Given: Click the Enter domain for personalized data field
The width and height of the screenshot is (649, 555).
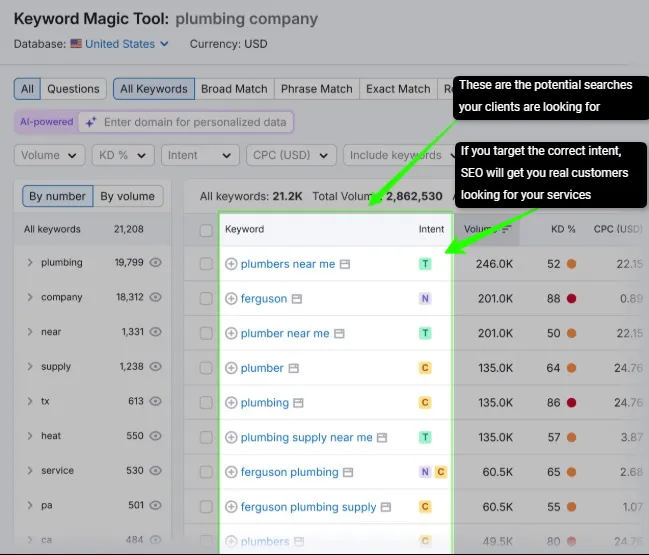Looking at the screenshot, I should pyautogui.click(x=195, y=122).
